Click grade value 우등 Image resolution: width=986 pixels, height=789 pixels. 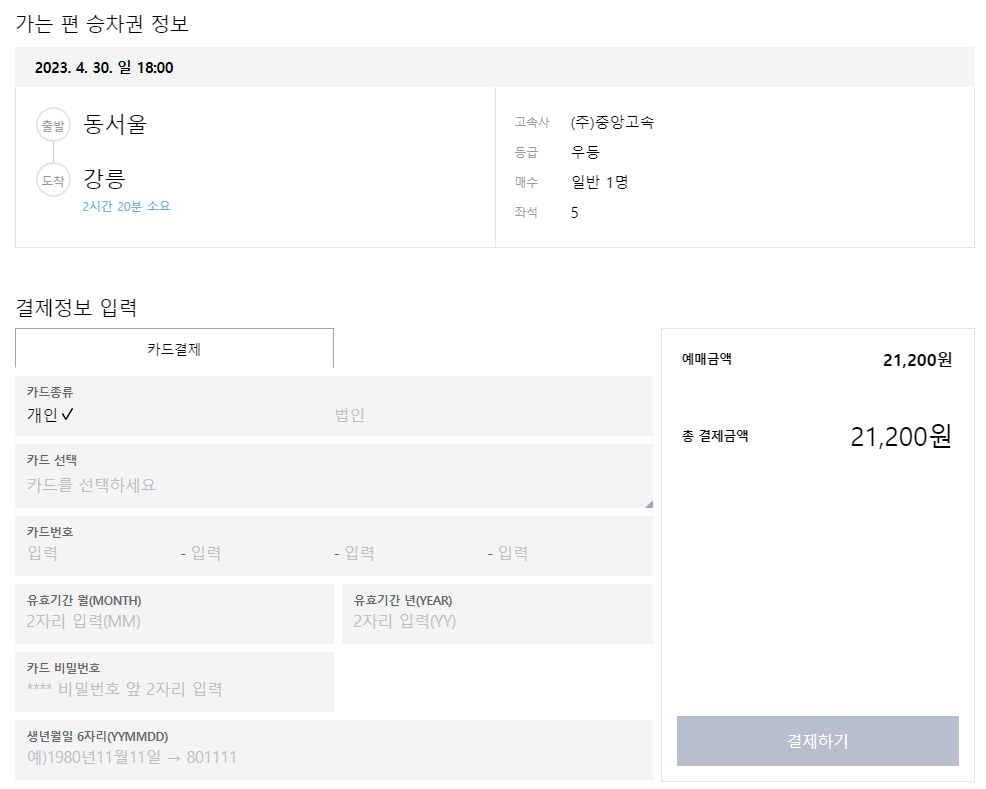[585, 152]
